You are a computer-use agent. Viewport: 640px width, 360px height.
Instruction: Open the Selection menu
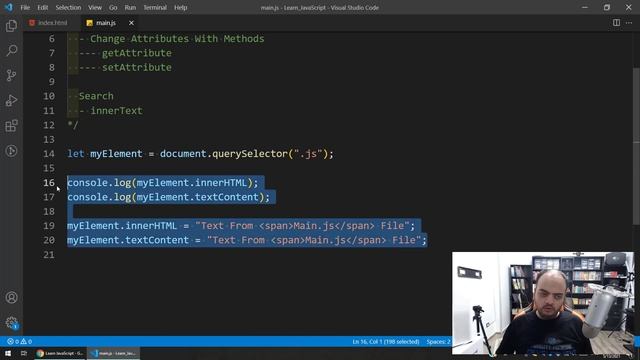point(68,7)
